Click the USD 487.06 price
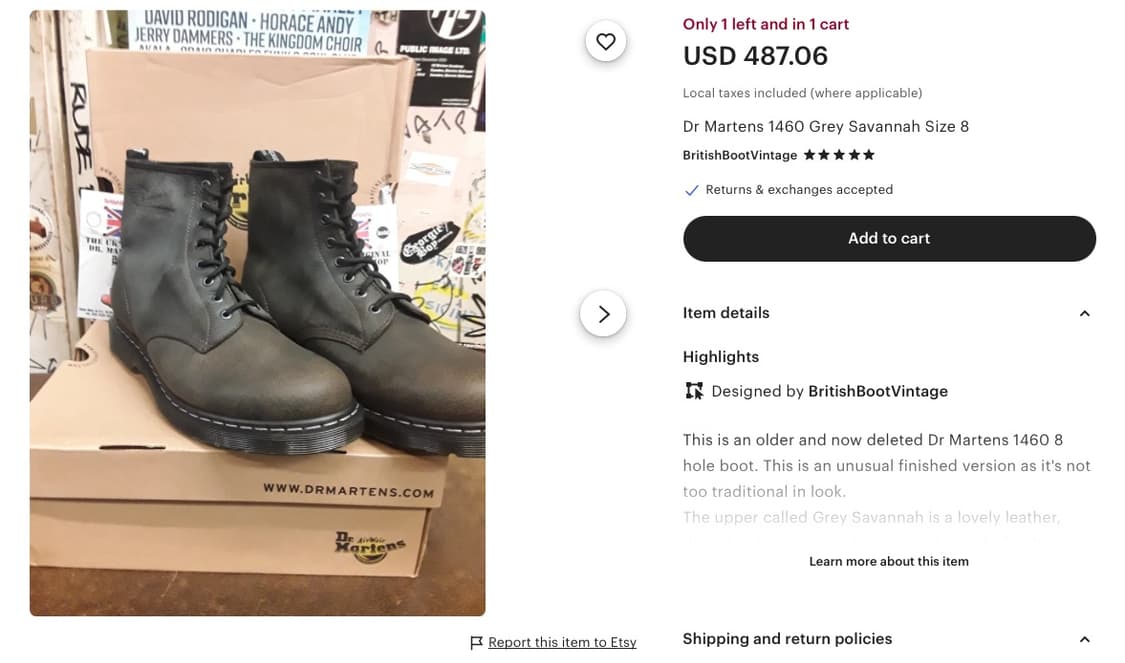 755,56
